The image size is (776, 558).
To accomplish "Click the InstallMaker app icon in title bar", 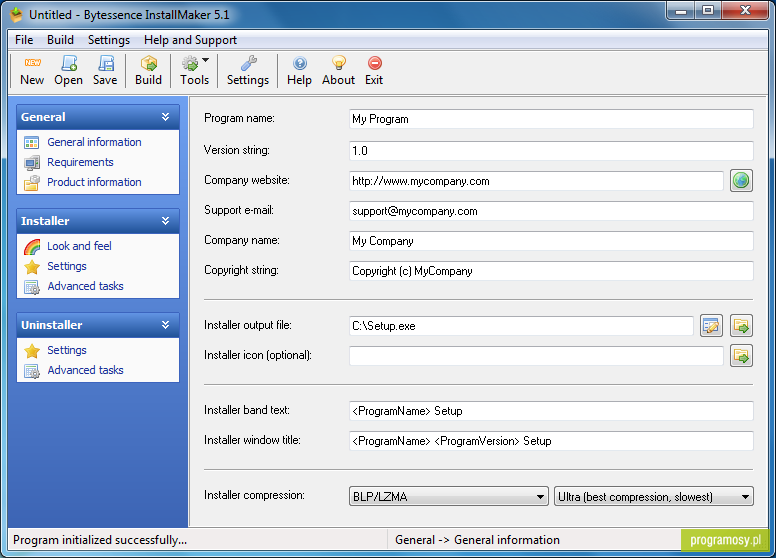I will (16, 15).
